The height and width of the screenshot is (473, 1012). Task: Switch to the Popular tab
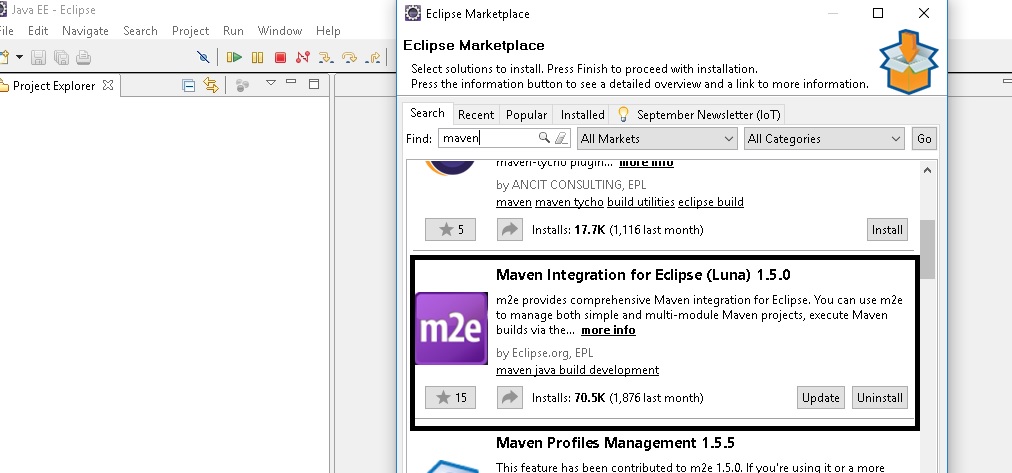(x=526, y=115)
